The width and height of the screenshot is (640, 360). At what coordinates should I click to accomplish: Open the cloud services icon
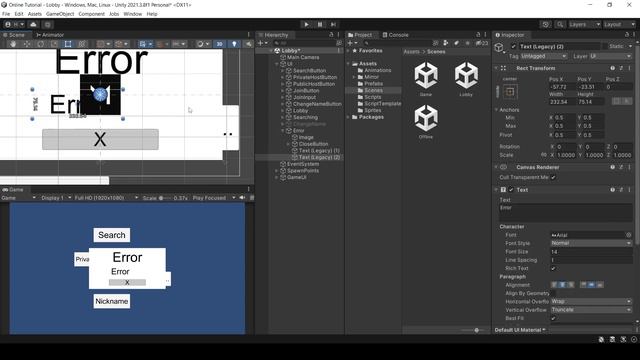(33, 24)
